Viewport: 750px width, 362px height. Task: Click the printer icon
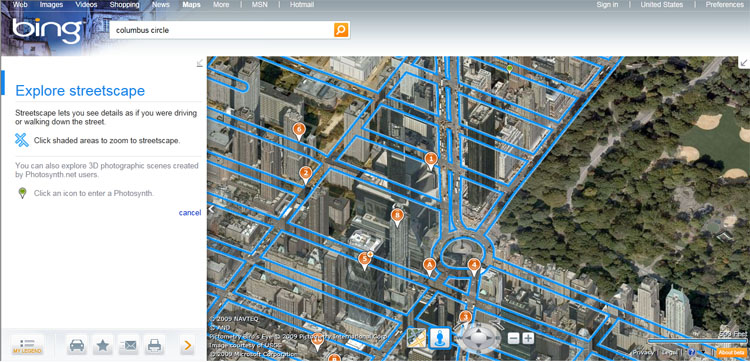coord(154,345)
